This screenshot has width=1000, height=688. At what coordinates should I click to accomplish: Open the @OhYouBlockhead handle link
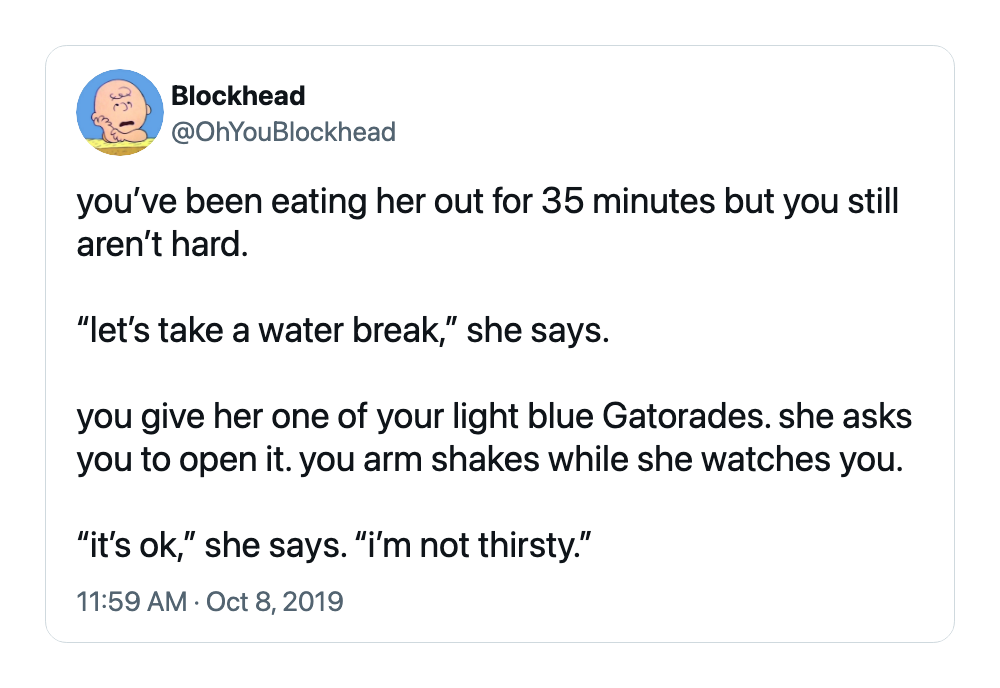pyautogui.click(x=284, y=132)
